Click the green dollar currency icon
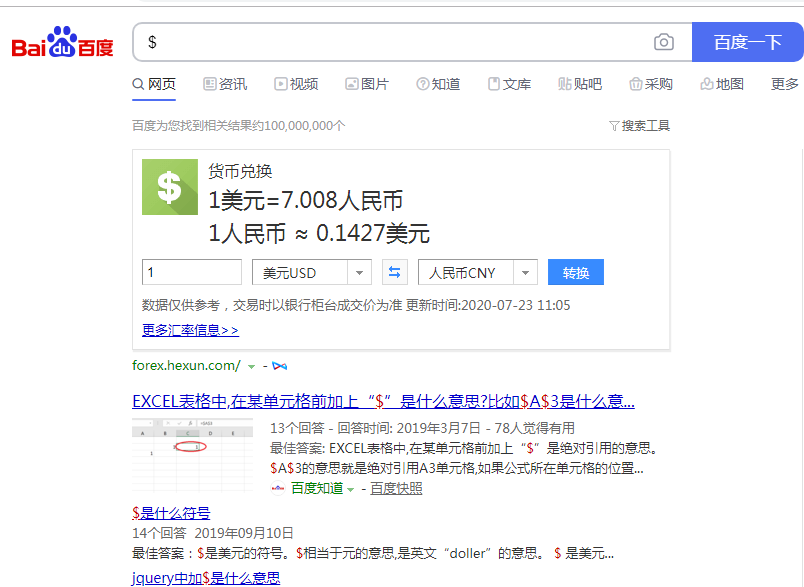 tap(170, 187)
